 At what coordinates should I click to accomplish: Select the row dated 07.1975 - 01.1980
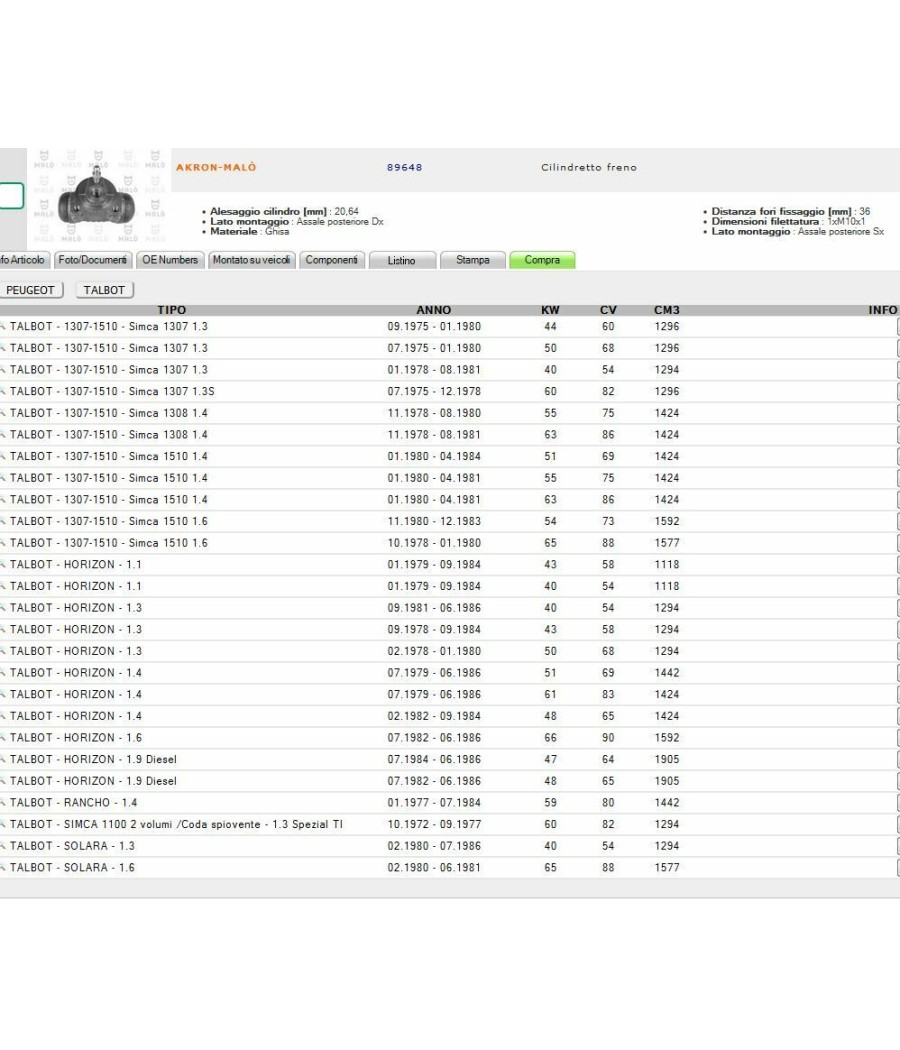point(449,348)
